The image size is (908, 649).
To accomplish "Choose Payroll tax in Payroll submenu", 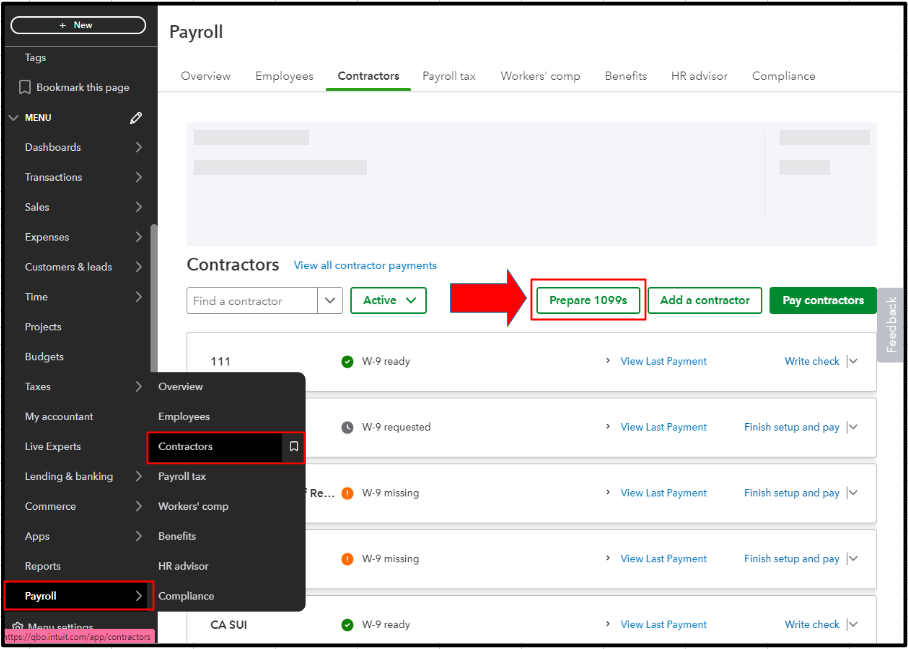I will [x=182, y=476].
